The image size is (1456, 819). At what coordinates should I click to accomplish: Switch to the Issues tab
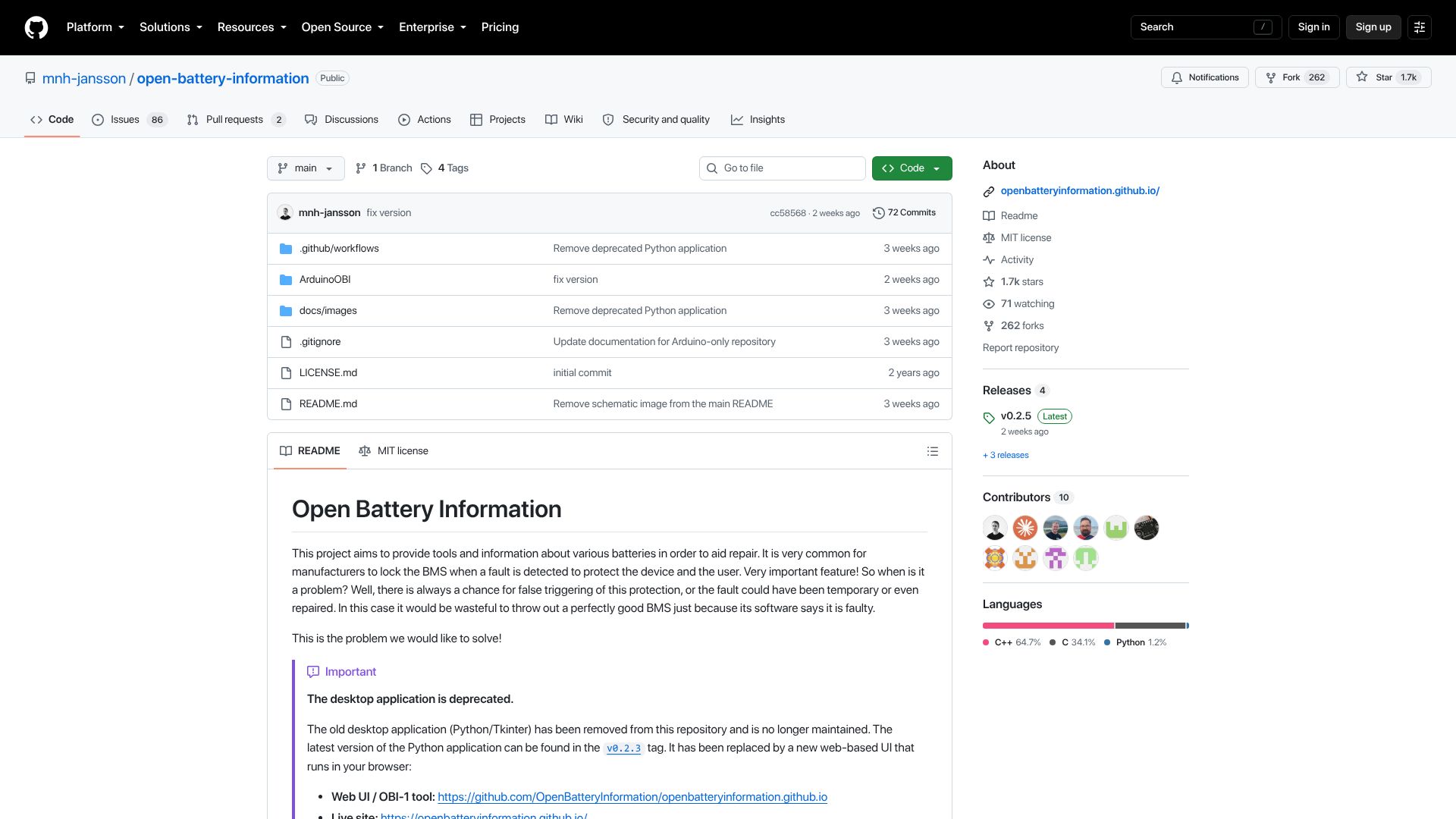[x=129, y=120]
